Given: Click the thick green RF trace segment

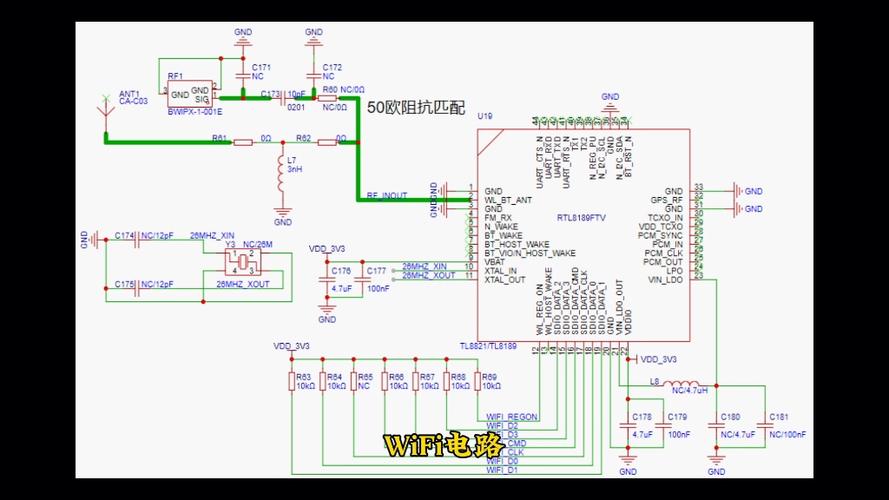Looking at the screenshot, I should (x=358, y=149).
